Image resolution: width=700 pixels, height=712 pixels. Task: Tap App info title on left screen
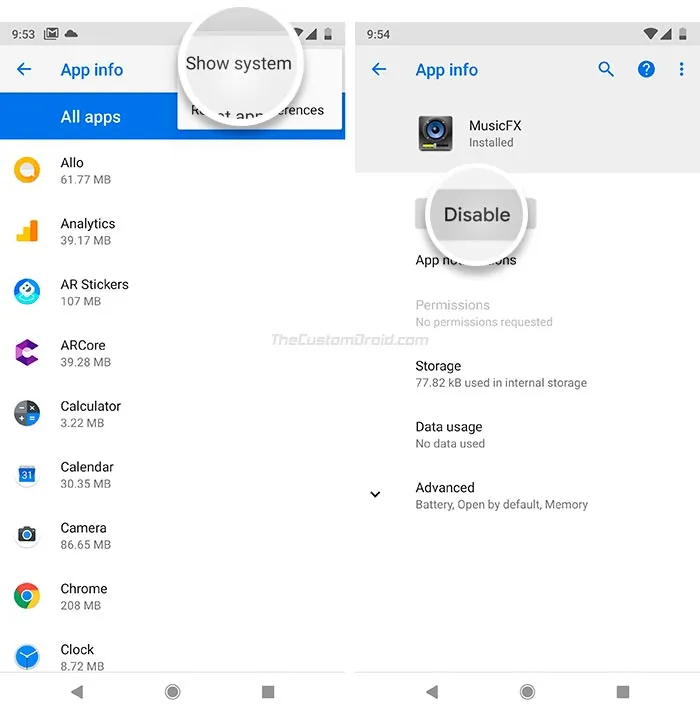(92, 70)
